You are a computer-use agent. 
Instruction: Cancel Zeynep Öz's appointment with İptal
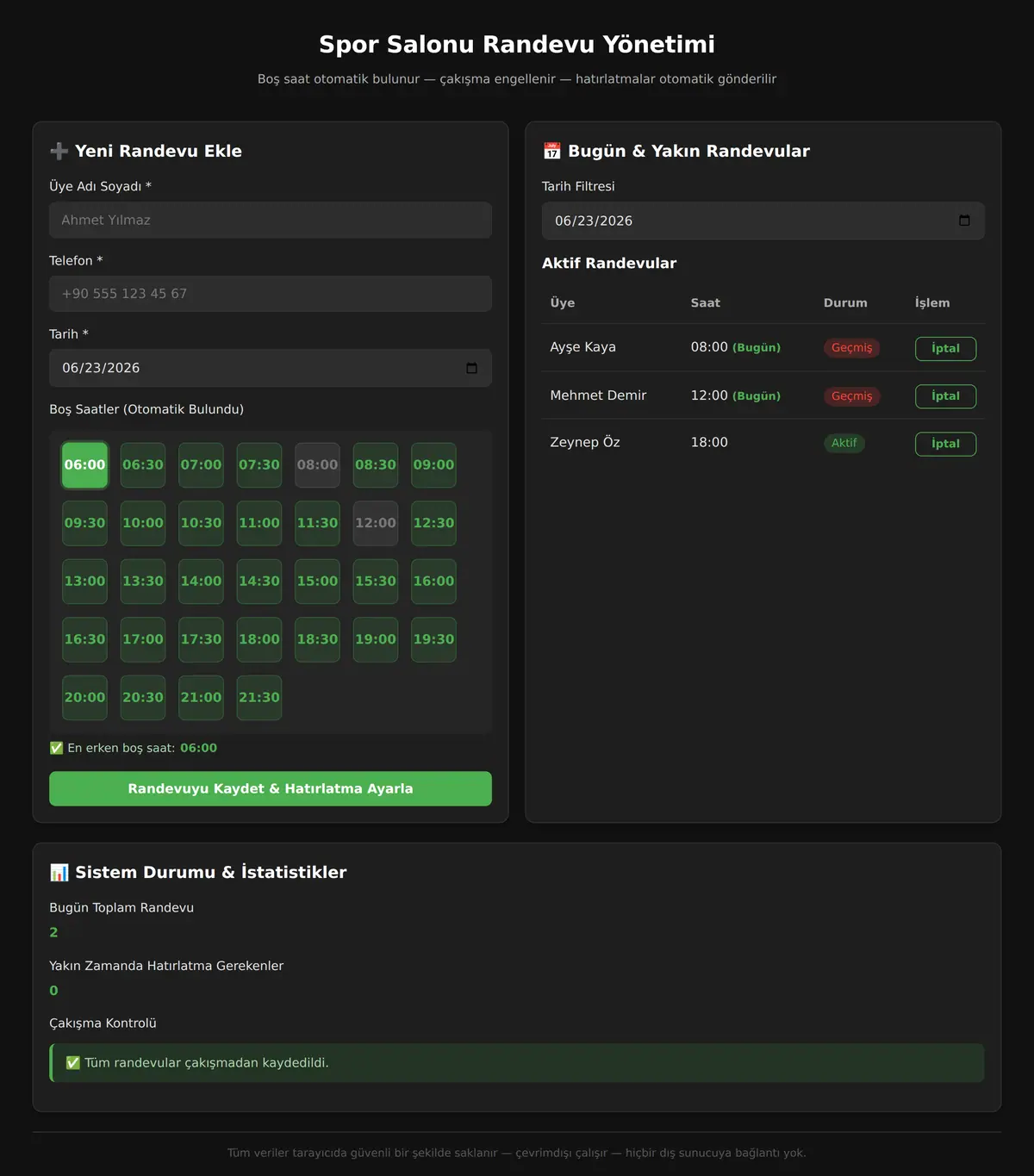(x=945, y=444)
